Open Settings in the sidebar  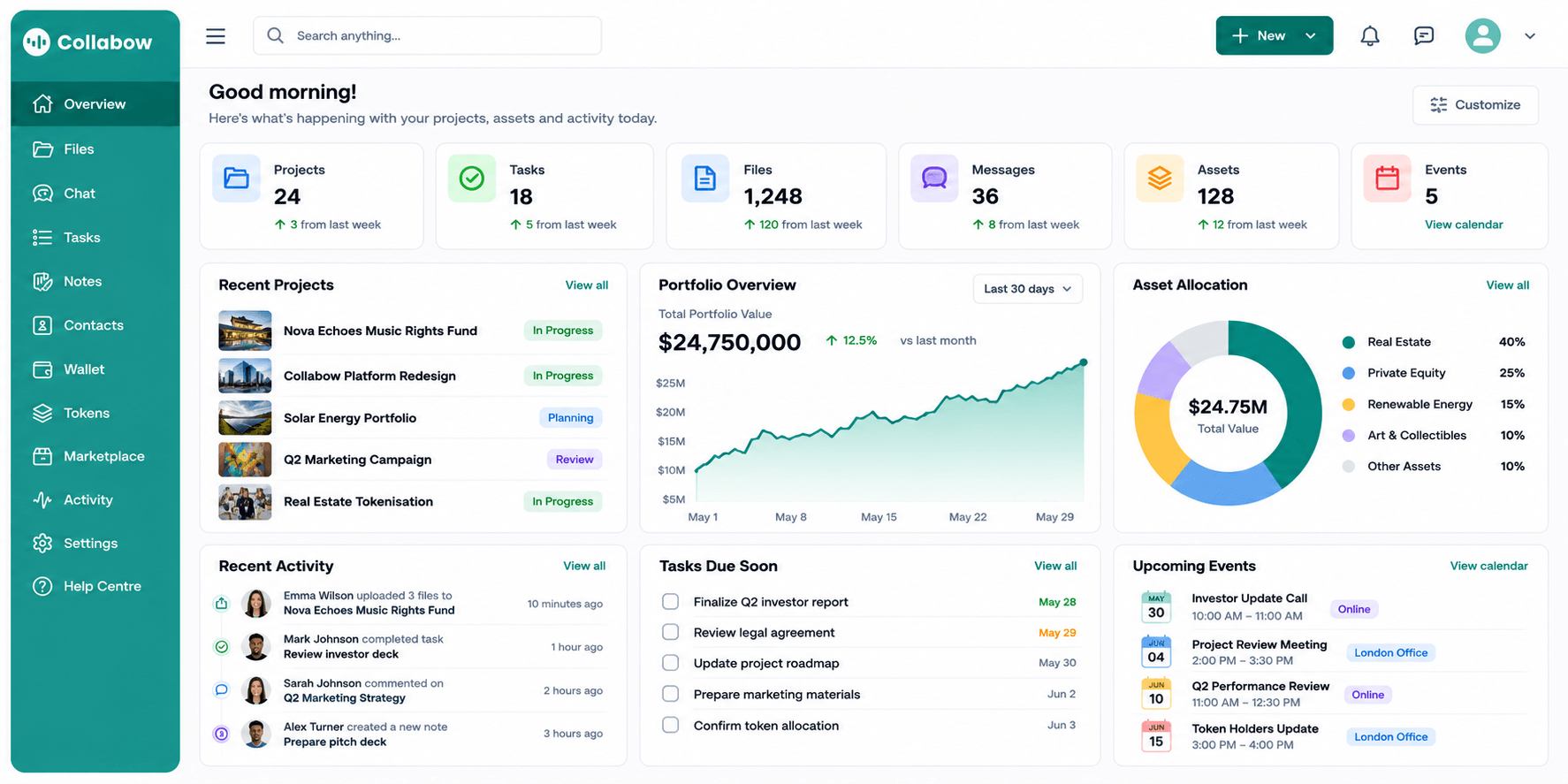point(95,543)
